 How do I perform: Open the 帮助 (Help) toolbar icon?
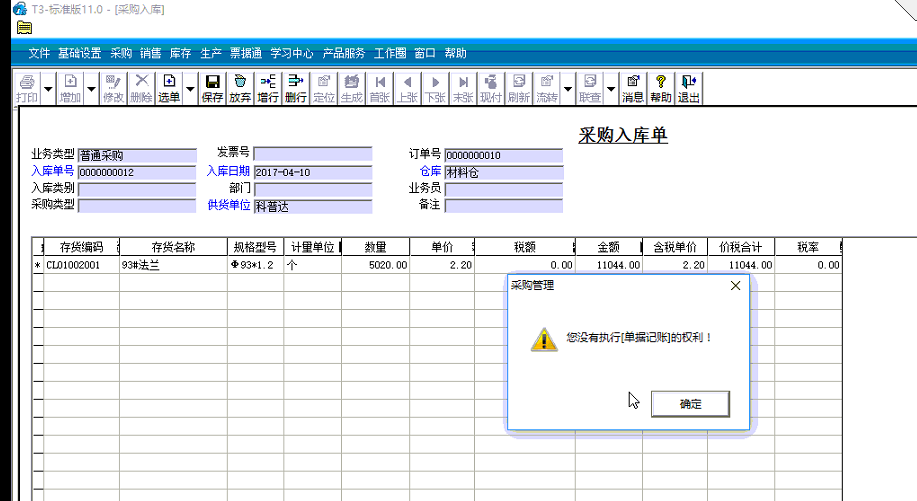coord(661,88)
